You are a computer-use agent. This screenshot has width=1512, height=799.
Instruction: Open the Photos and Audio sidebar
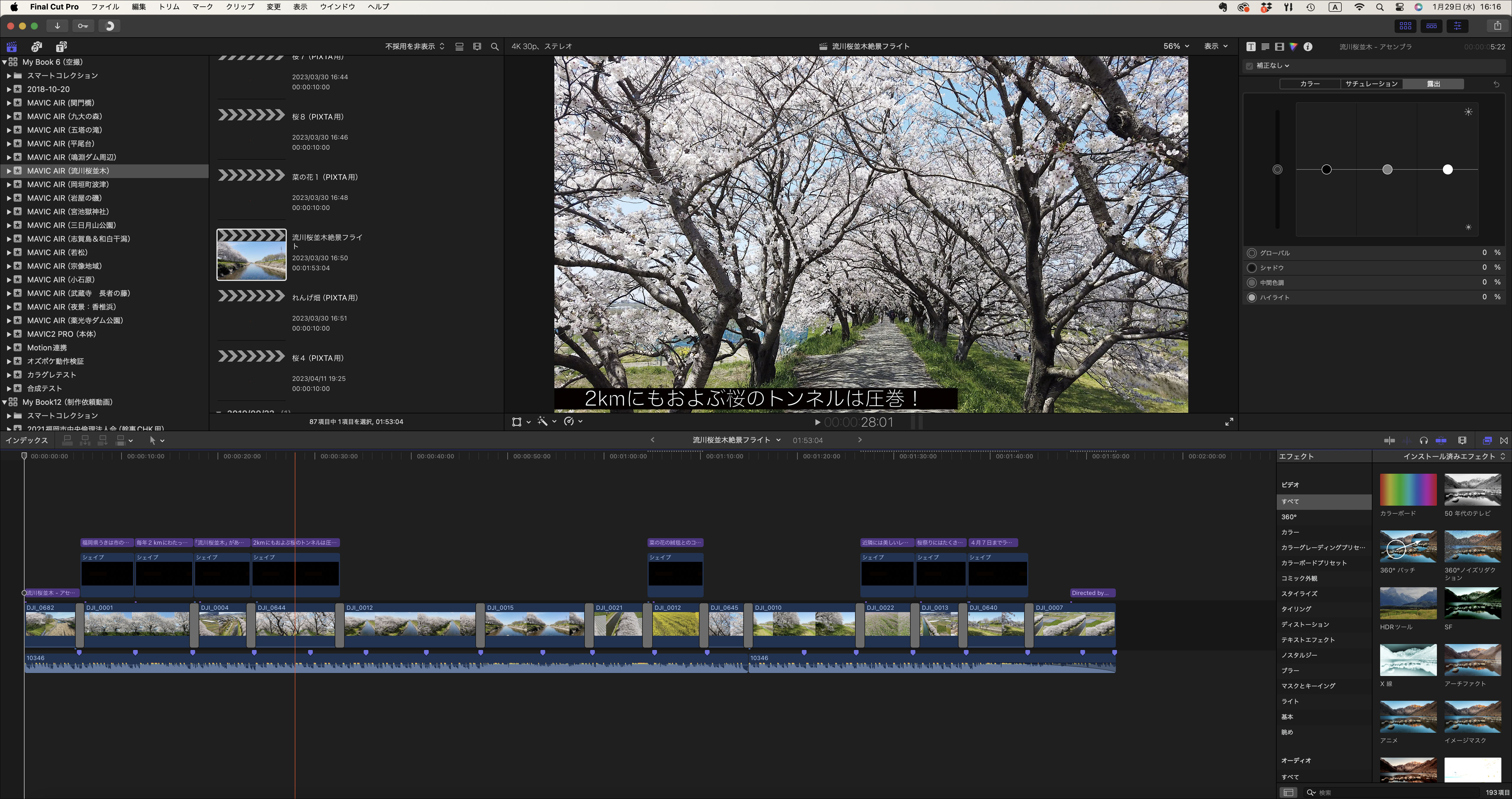[x=36, y=46]
